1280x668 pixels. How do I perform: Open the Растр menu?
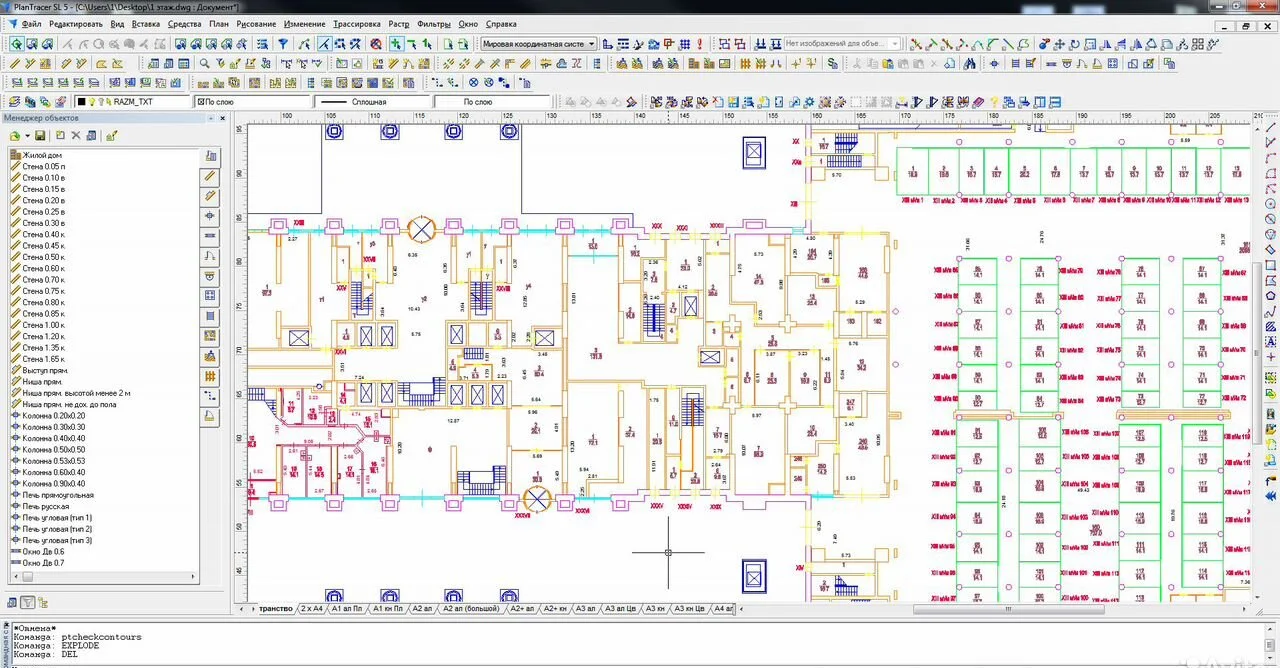click(399, 23)
